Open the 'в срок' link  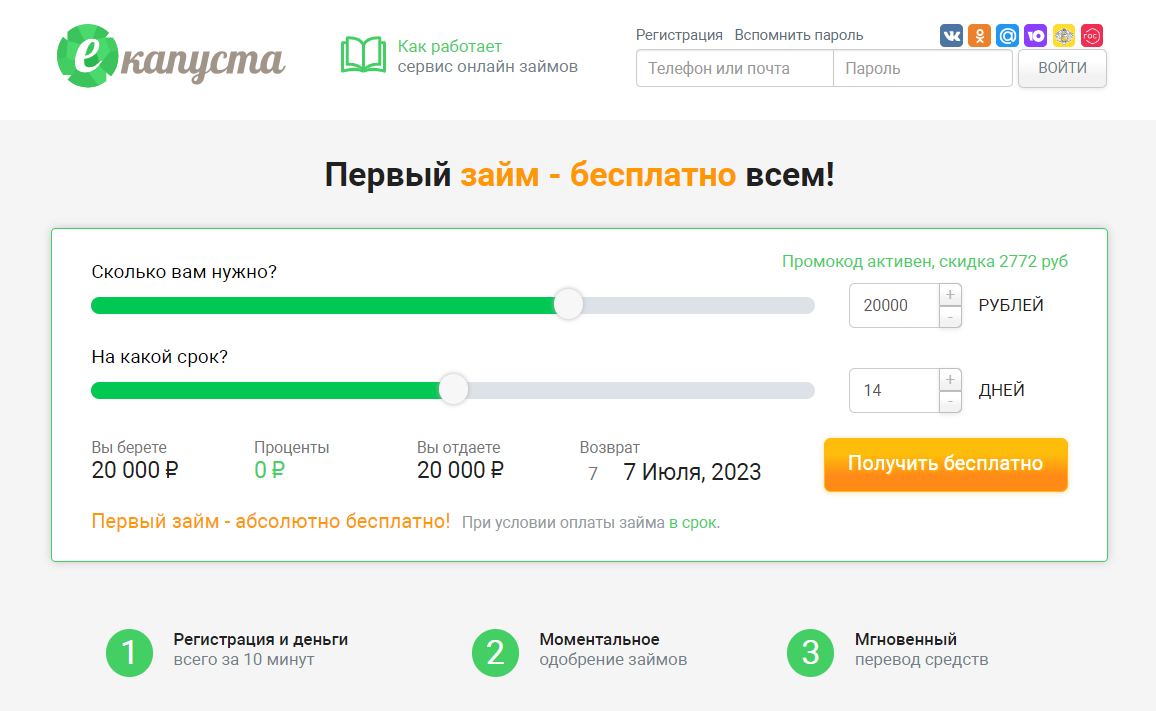coord(692,523)
